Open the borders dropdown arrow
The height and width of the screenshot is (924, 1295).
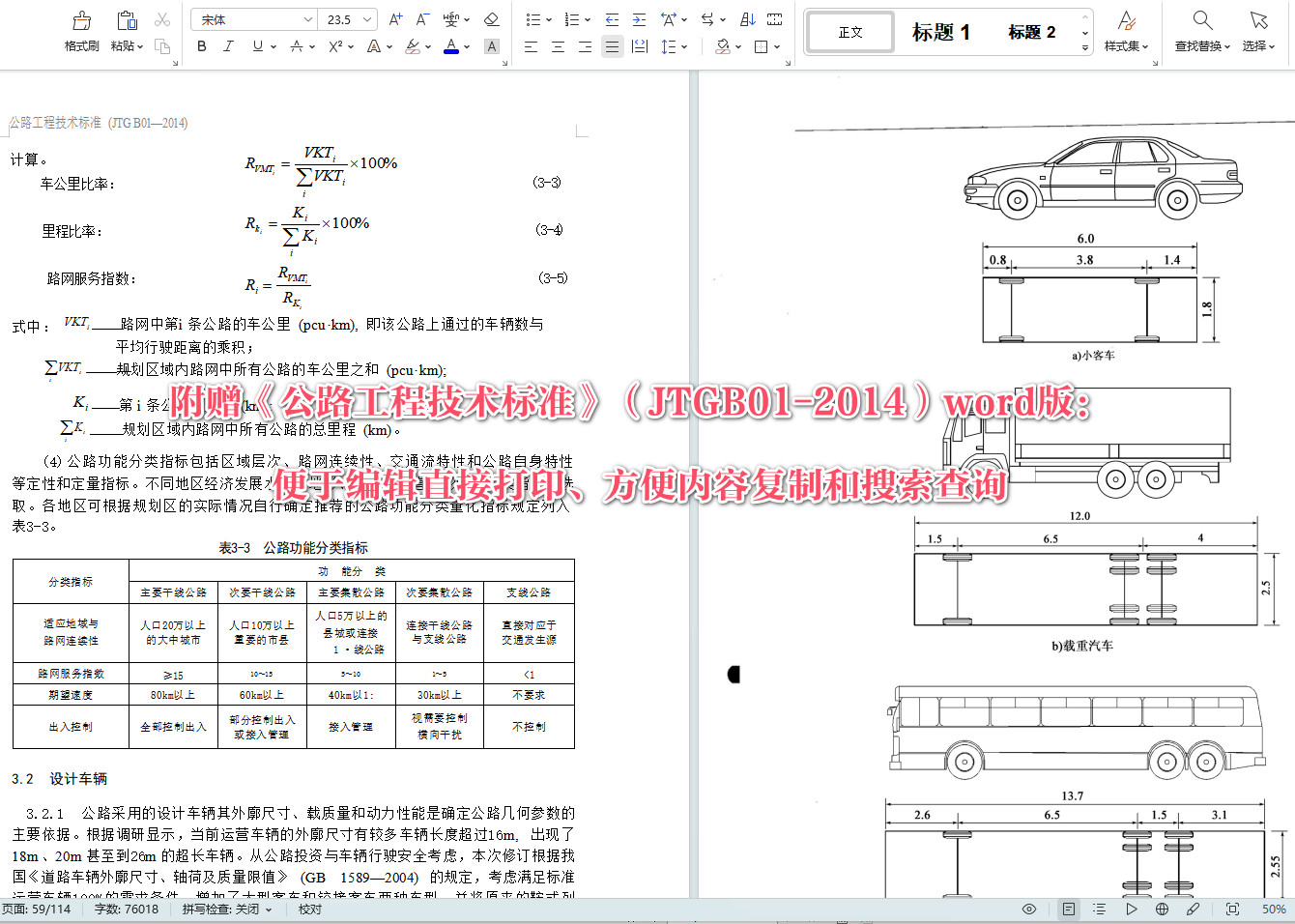click(777, 46)
